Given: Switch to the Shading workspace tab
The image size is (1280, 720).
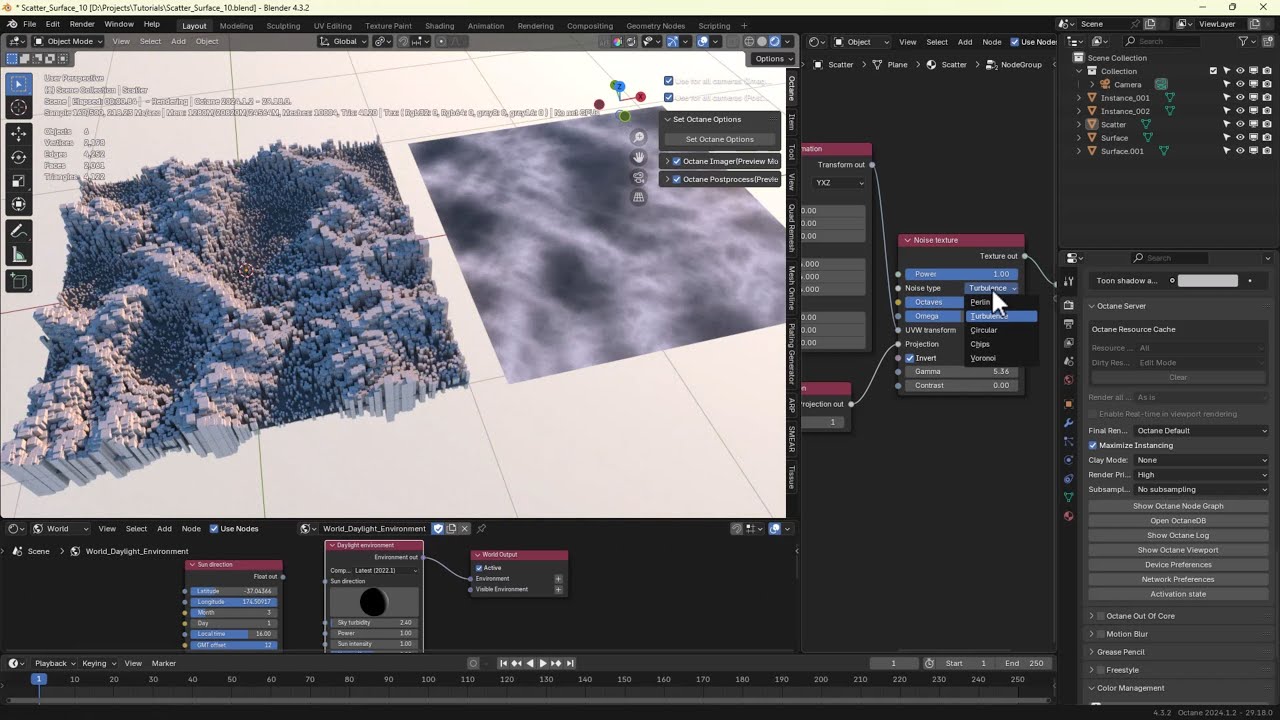Looking at the screenshot, I should click(439, 26).
